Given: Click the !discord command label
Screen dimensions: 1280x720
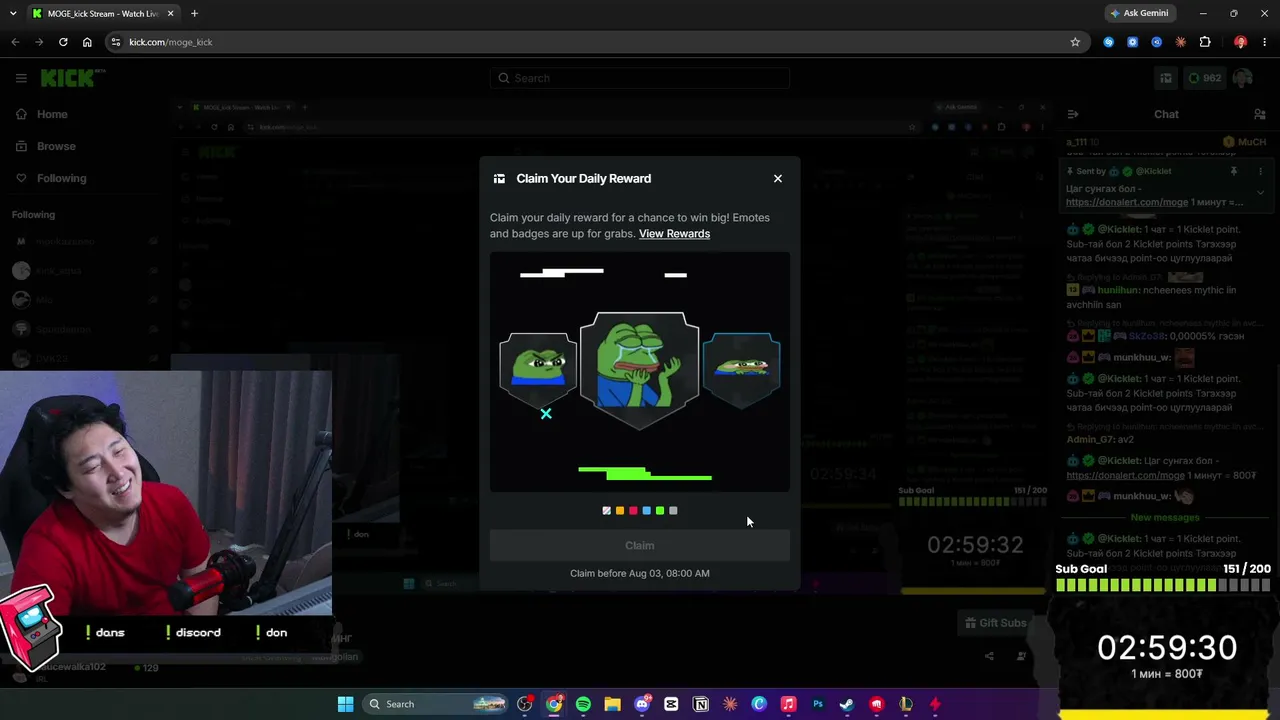Looking at the screenshot, I should click(193, 632).
